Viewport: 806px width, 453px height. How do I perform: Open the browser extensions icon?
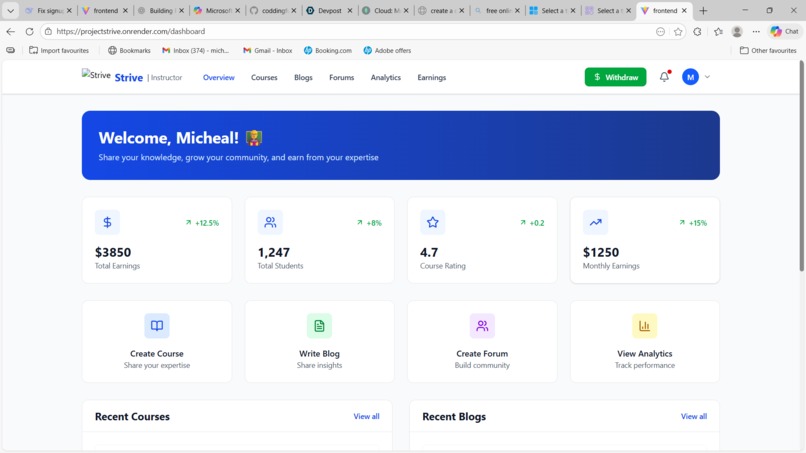pyautogui.click(x=697, y=31)
